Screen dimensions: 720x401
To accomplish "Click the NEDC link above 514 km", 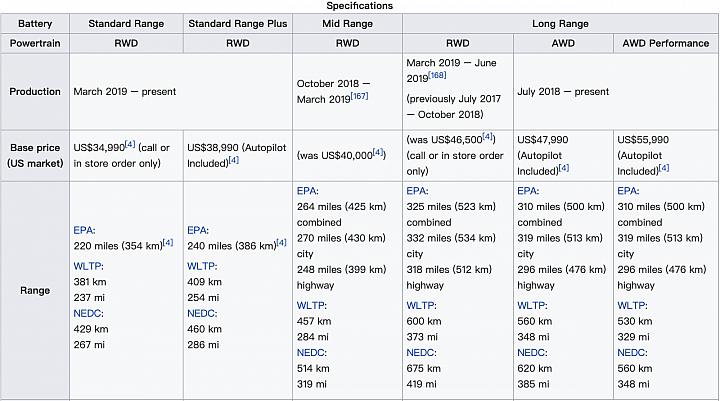I will tap(310, 353).
